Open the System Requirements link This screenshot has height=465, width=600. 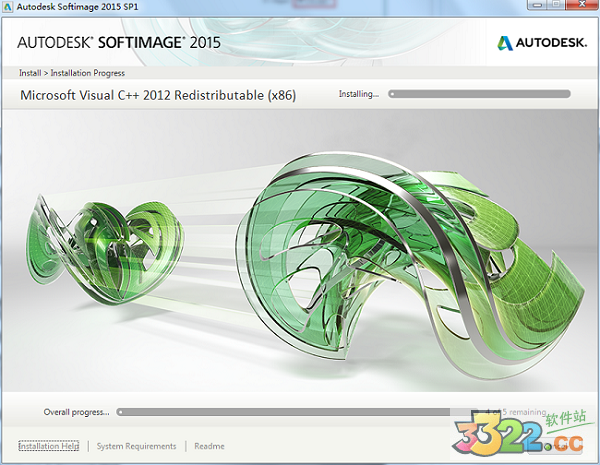tap(136, 446)
